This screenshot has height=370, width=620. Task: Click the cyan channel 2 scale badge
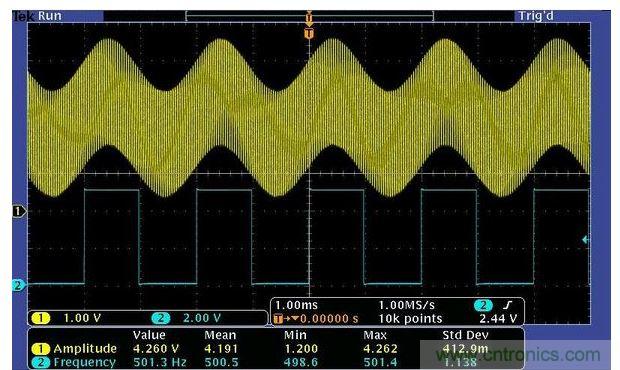tap(161, 318)
